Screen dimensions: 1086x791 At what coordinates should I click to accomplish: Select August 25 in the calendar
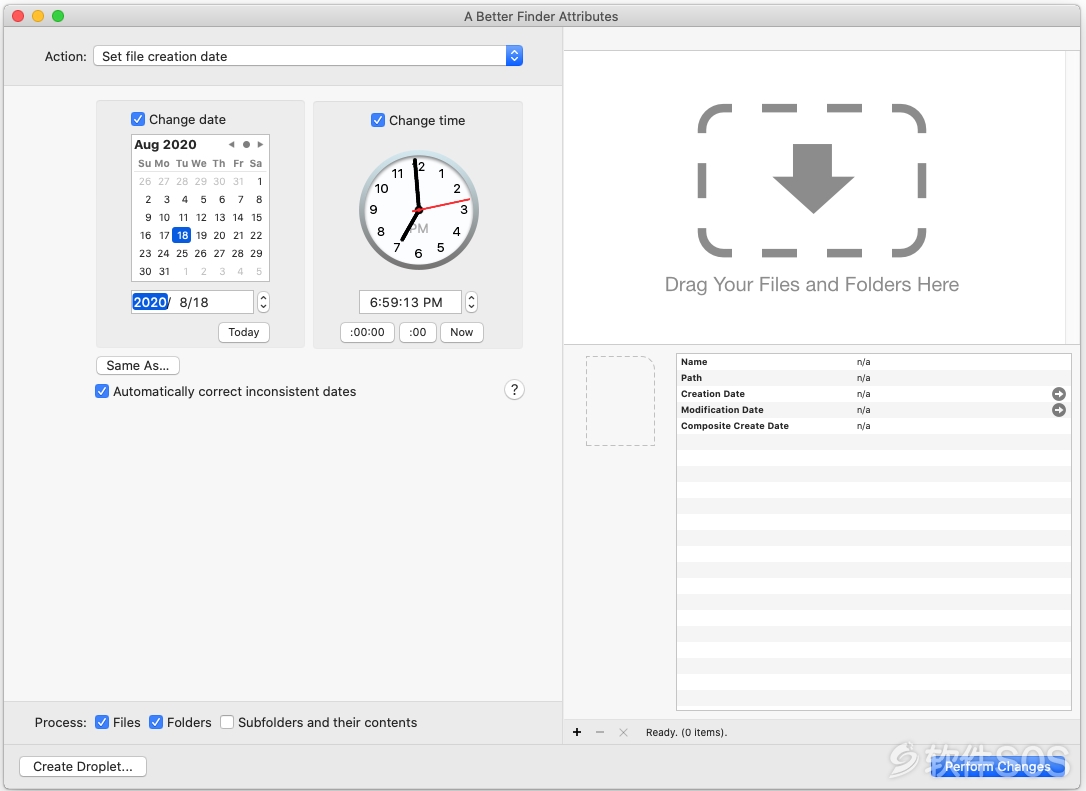pyautogui.click(x=181, y=253)
